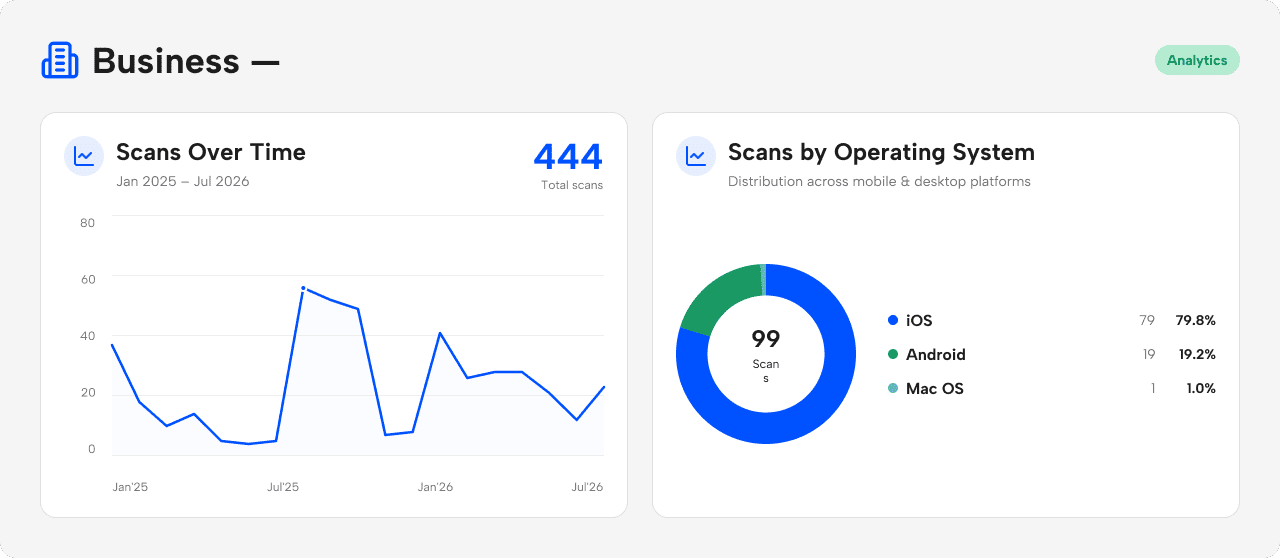Viewport: 1280px width, 558px height.
Task: Click the 80 y-axis label
Action: point(88,222)
